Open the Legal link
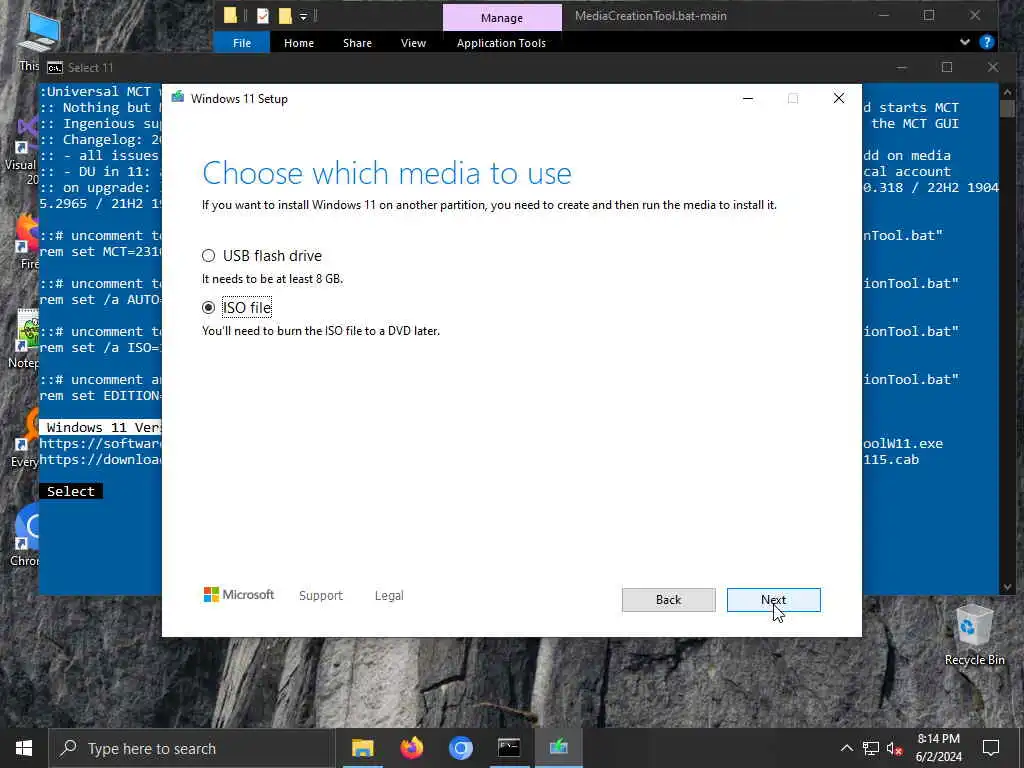 coord(389,596)
